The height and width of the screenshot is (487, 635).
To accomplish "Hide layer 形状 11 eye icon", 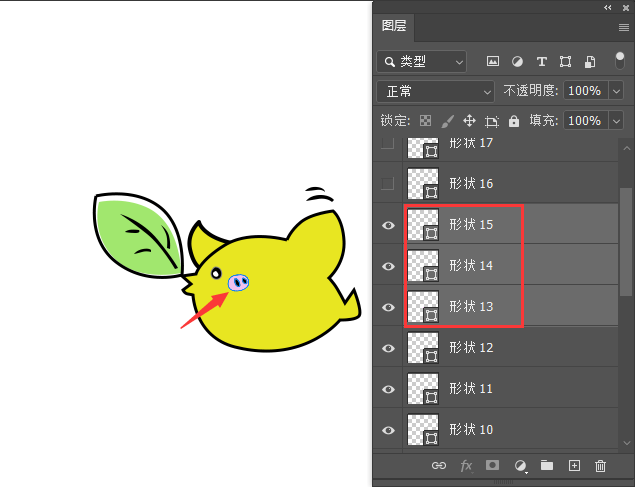I will click(388, 389).
